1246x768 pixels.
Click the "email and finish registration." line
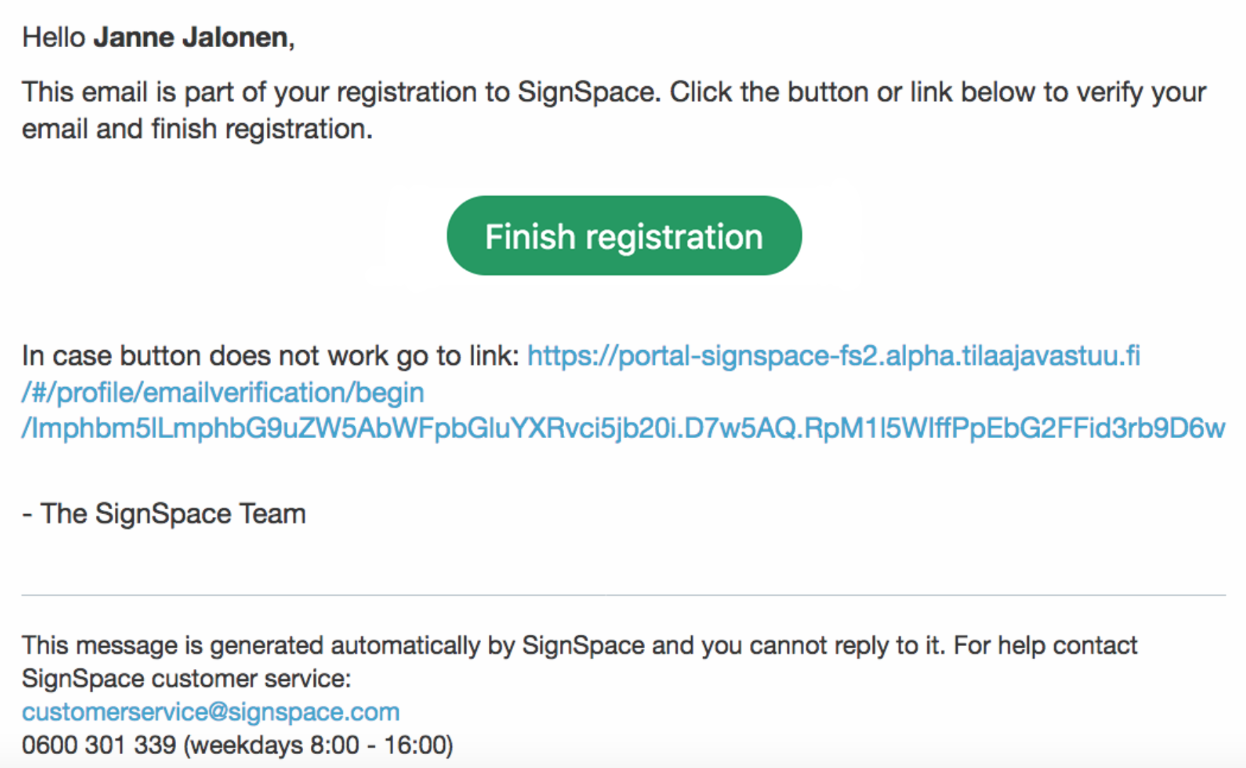pos(197,130)
